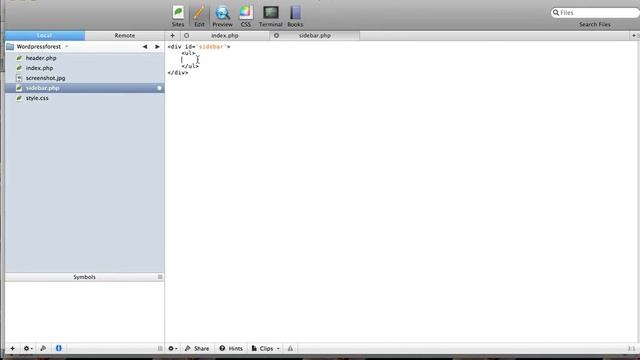Click the Wordpressforest folder icon
640x360 pixels.
[10, 47]
